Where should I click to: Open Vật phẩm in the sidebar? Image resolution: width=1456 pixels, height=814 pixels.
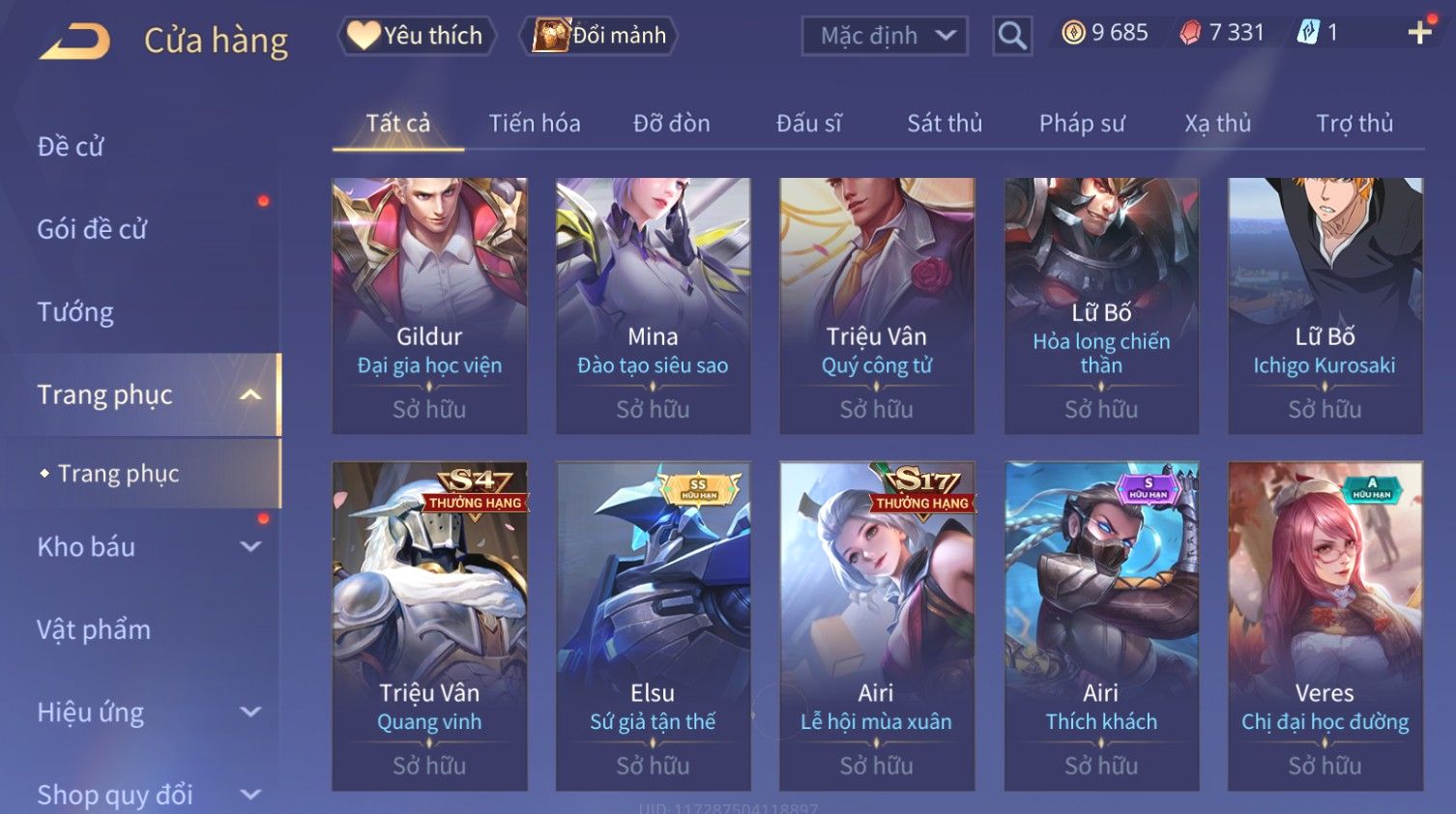(94, 630)
